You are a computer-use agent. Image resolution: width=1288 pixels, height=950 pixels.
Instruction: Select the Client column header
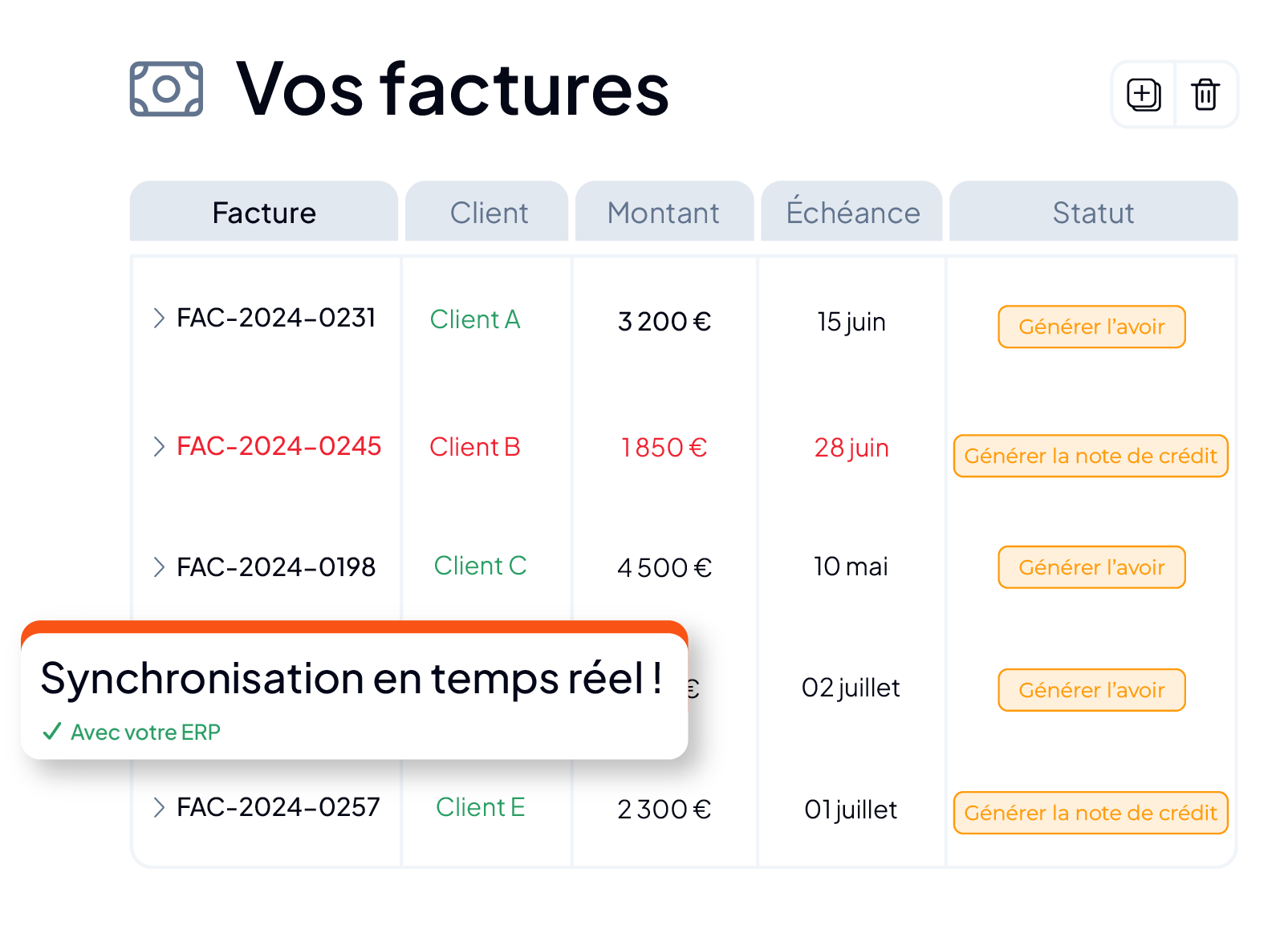tap(487, 212)
